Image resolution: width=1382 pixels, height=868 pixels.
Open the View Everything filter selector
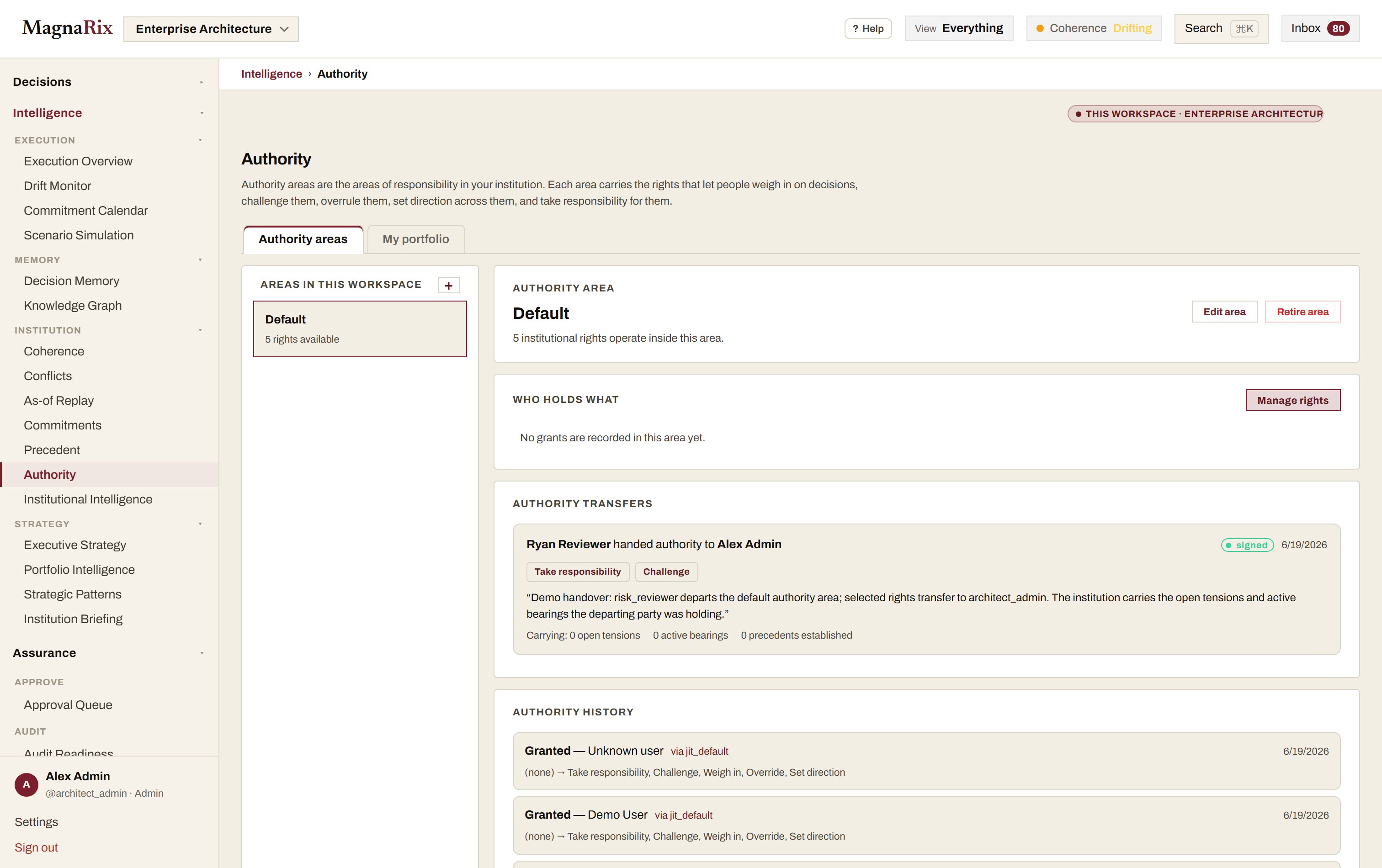pyautogui.click(x=958, y=29)
